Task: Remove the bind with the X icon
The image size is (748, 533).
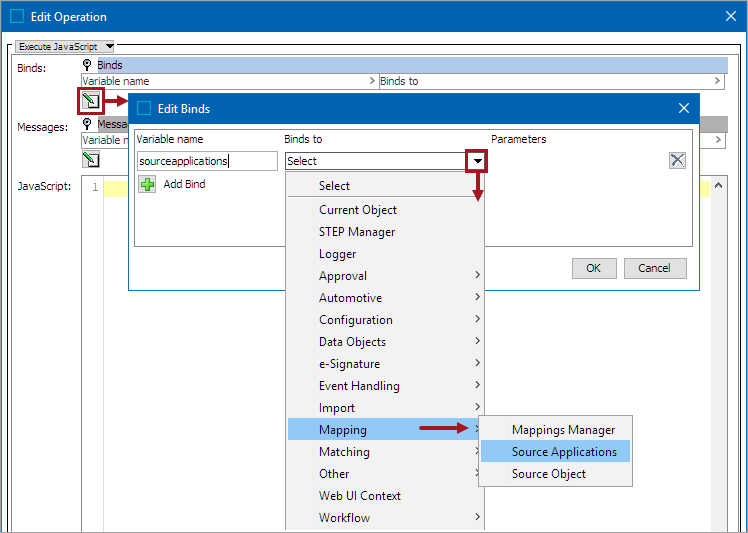Action: pos(677,160)
